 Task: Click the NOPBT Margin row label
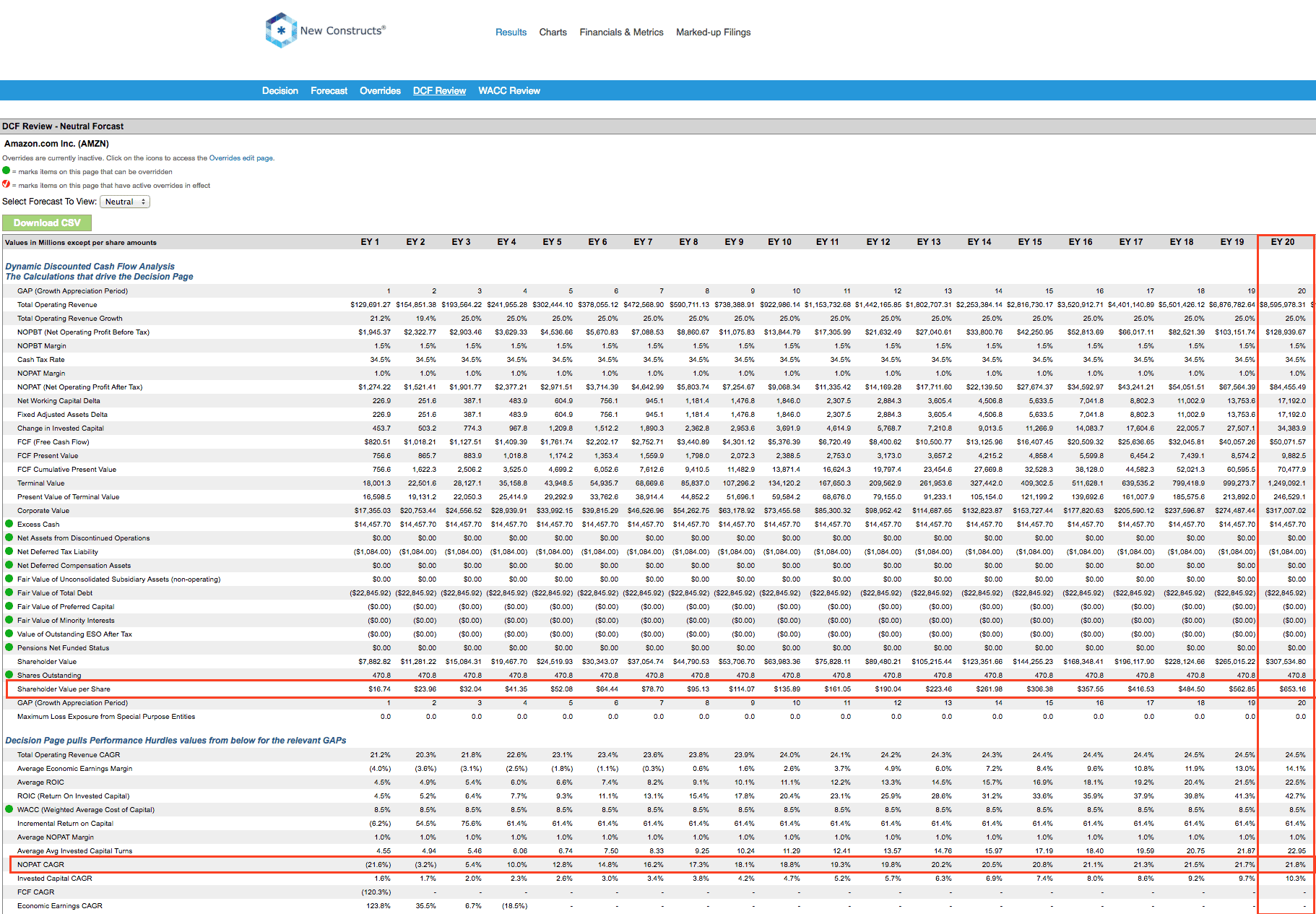pyautogui.click(x=41, y=345)
